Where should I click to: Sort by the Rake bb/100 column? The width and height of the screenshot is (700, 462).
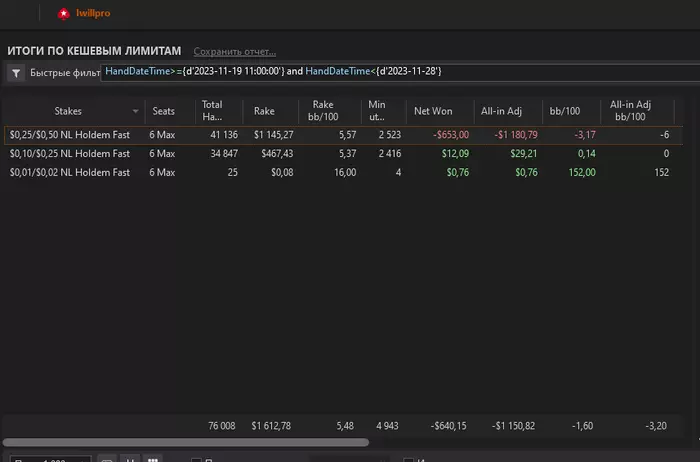322,110
